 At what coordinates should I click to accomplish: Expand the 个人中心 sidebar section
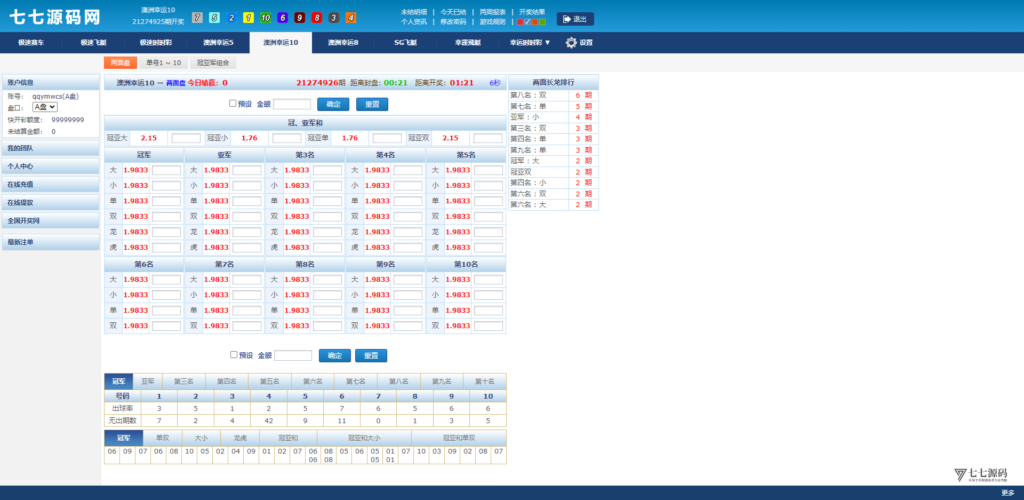click(x=21, y=166)
